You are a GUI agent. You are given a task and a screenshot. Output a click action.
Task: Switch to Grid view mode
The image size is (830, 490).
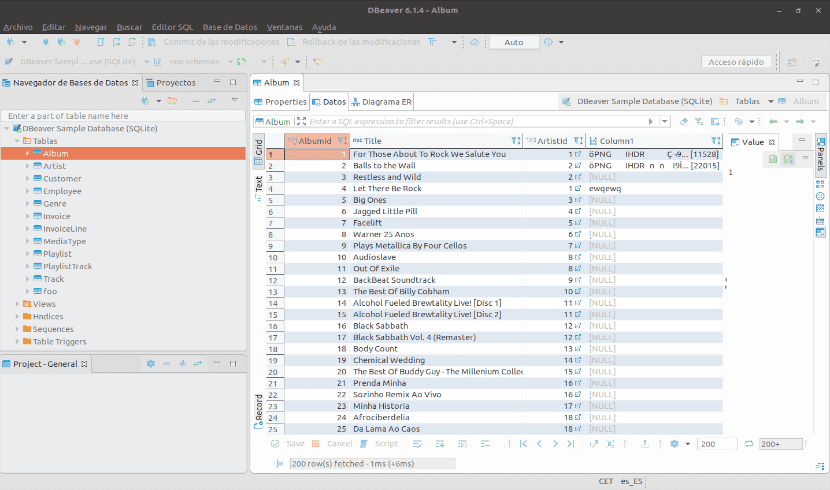(258, 152)
